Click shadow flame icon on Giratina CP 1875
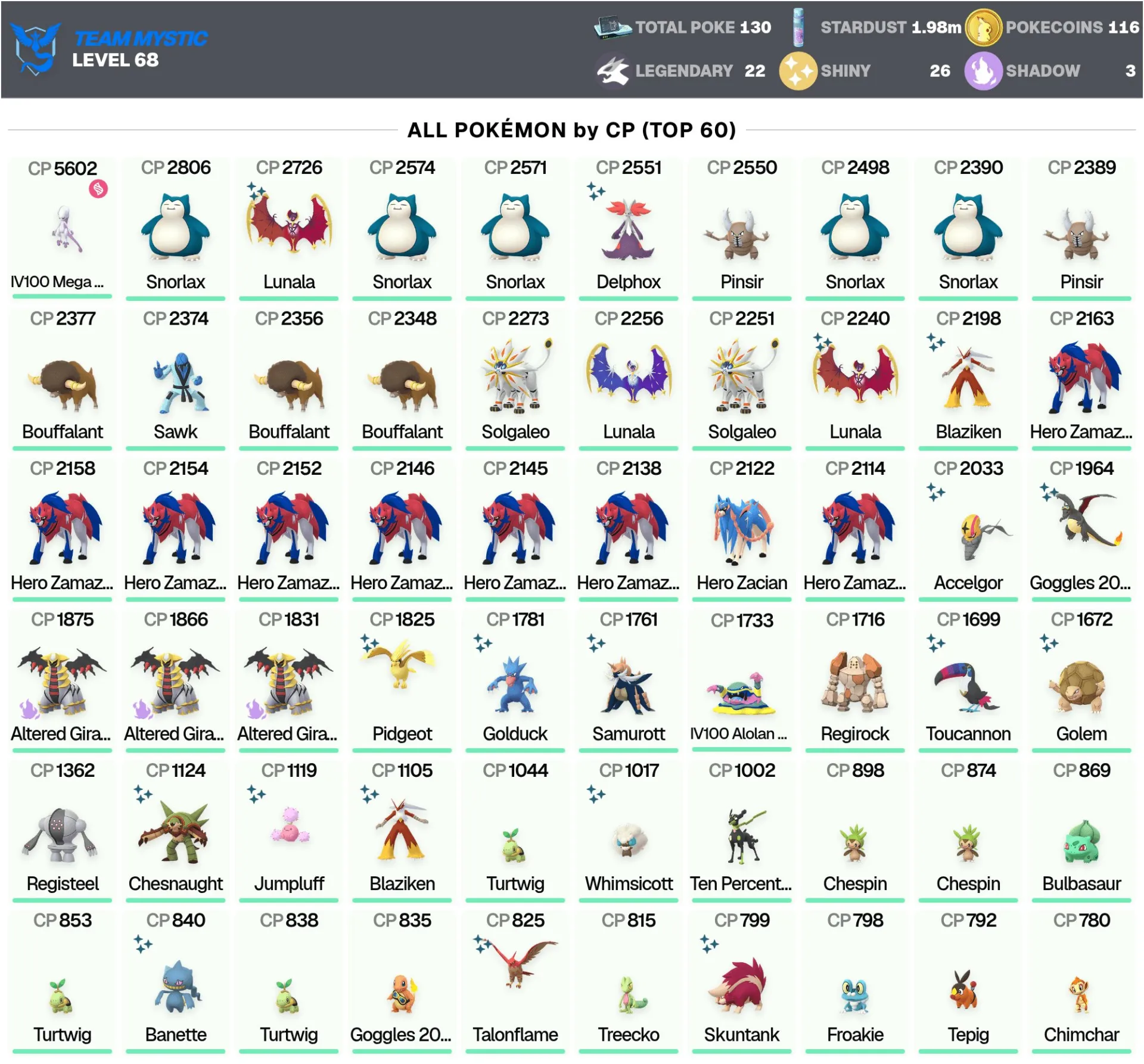Screen dimensions: 1144x1064 click(x=29, y=709)
